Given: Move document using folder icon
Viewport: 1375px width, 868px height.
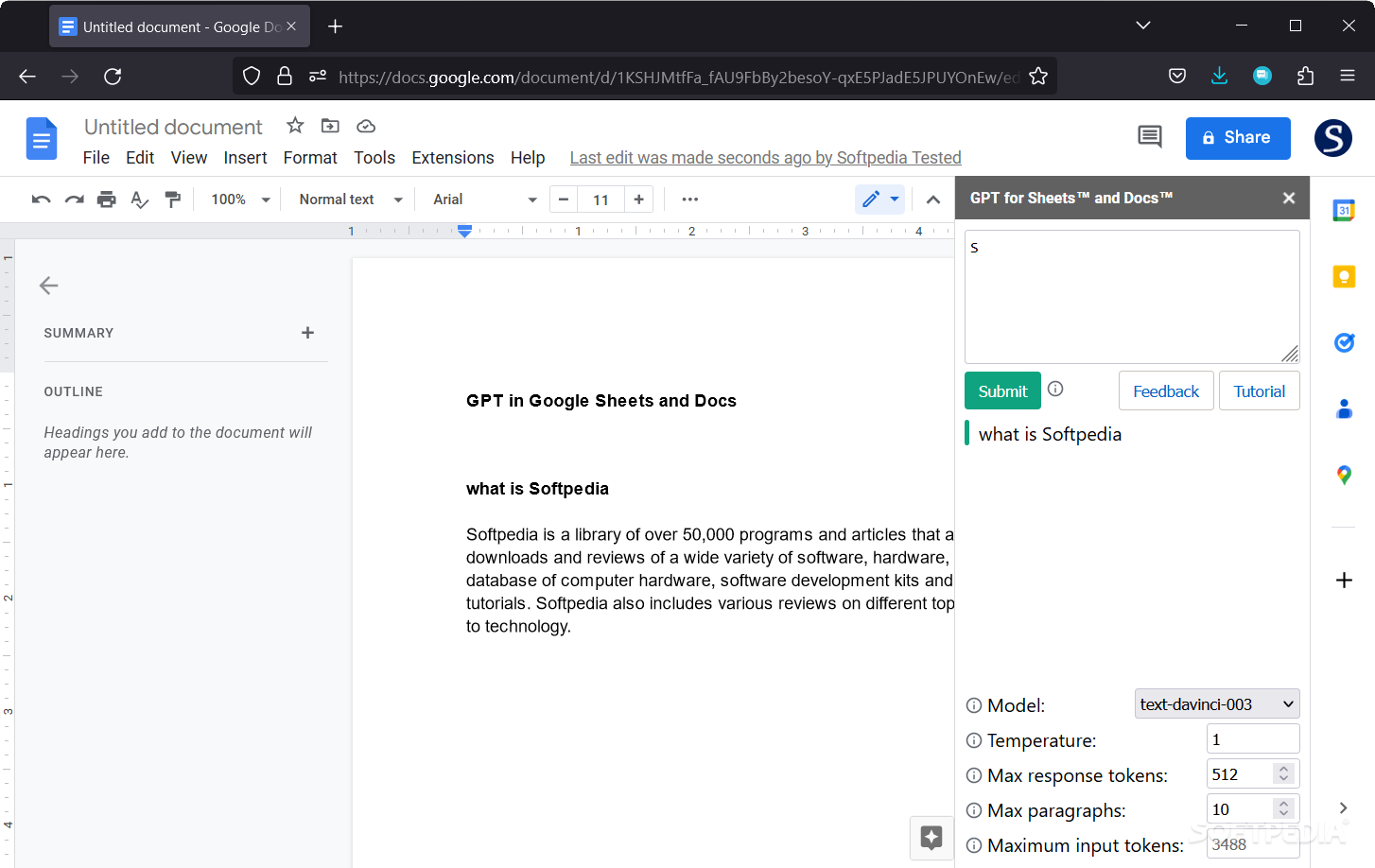Looking at the screenshot, I should coord(330,126).
